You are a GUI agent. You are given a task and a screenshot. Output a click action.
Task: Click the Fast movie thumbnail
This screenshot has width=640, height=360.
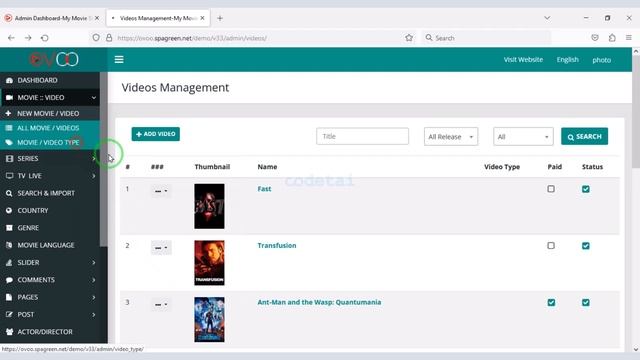tap(209, 206)
